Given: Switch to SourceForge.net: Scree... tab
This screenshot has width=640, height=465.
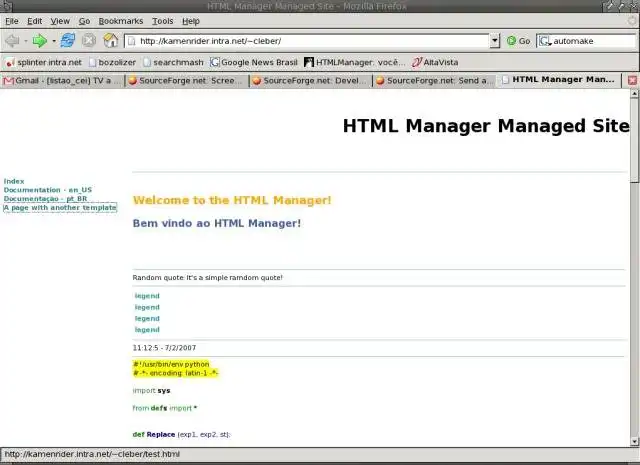Looking at the screenshot, I should tap(187, 80).
